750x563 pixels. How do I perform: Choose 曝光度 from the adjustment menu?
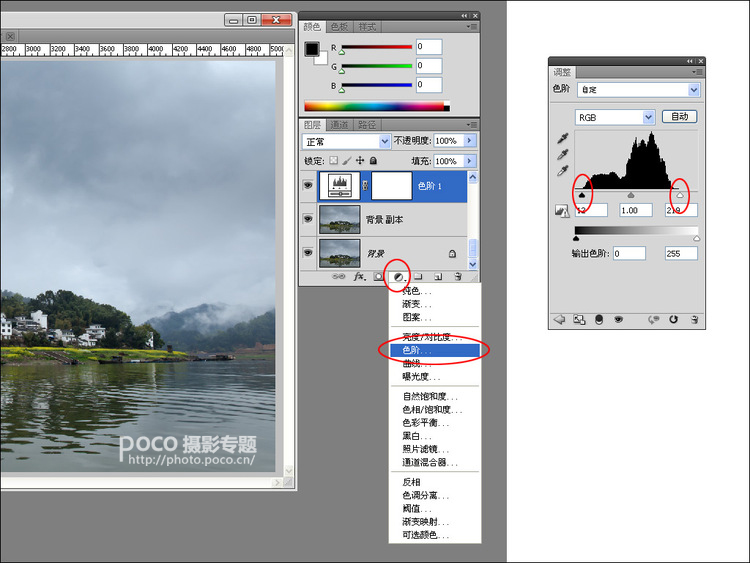[435, 376]
